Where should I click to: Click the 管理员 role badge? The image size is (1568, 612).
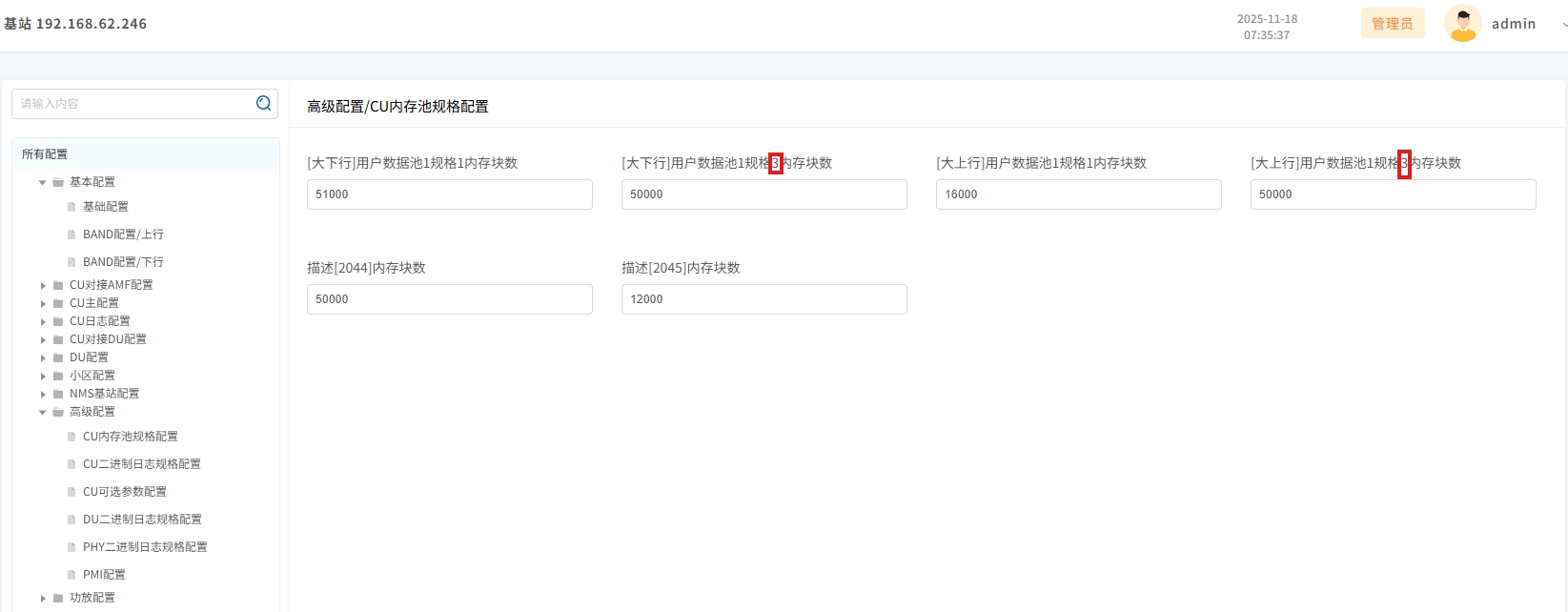(x=1392, y=24)
